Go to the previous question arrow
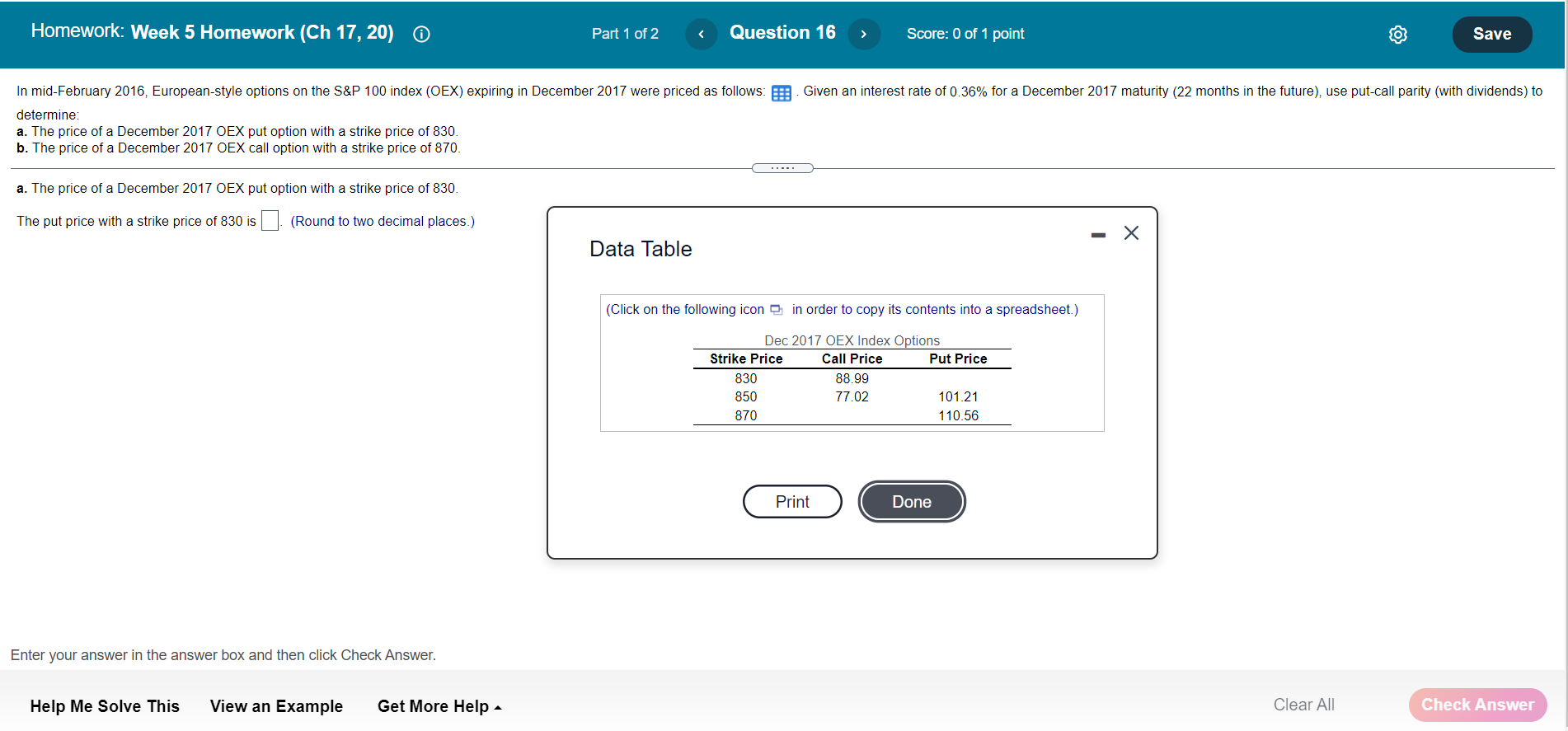Screen dimensions: 1568x731 tap(701, 34)
